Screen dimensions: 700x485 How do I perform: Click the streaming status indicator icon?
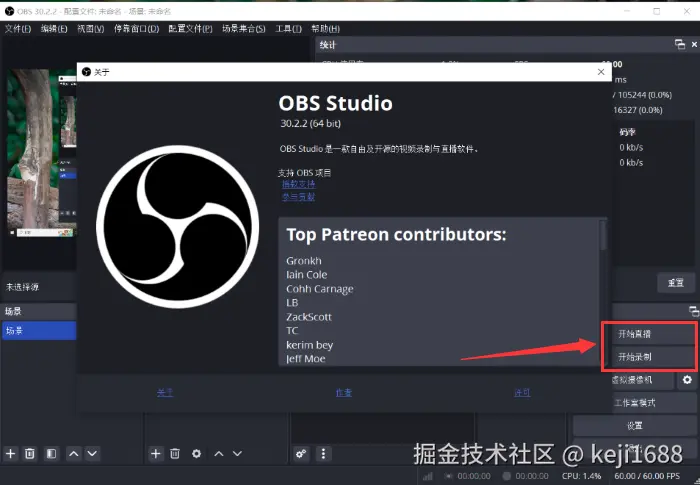(449, 476)
